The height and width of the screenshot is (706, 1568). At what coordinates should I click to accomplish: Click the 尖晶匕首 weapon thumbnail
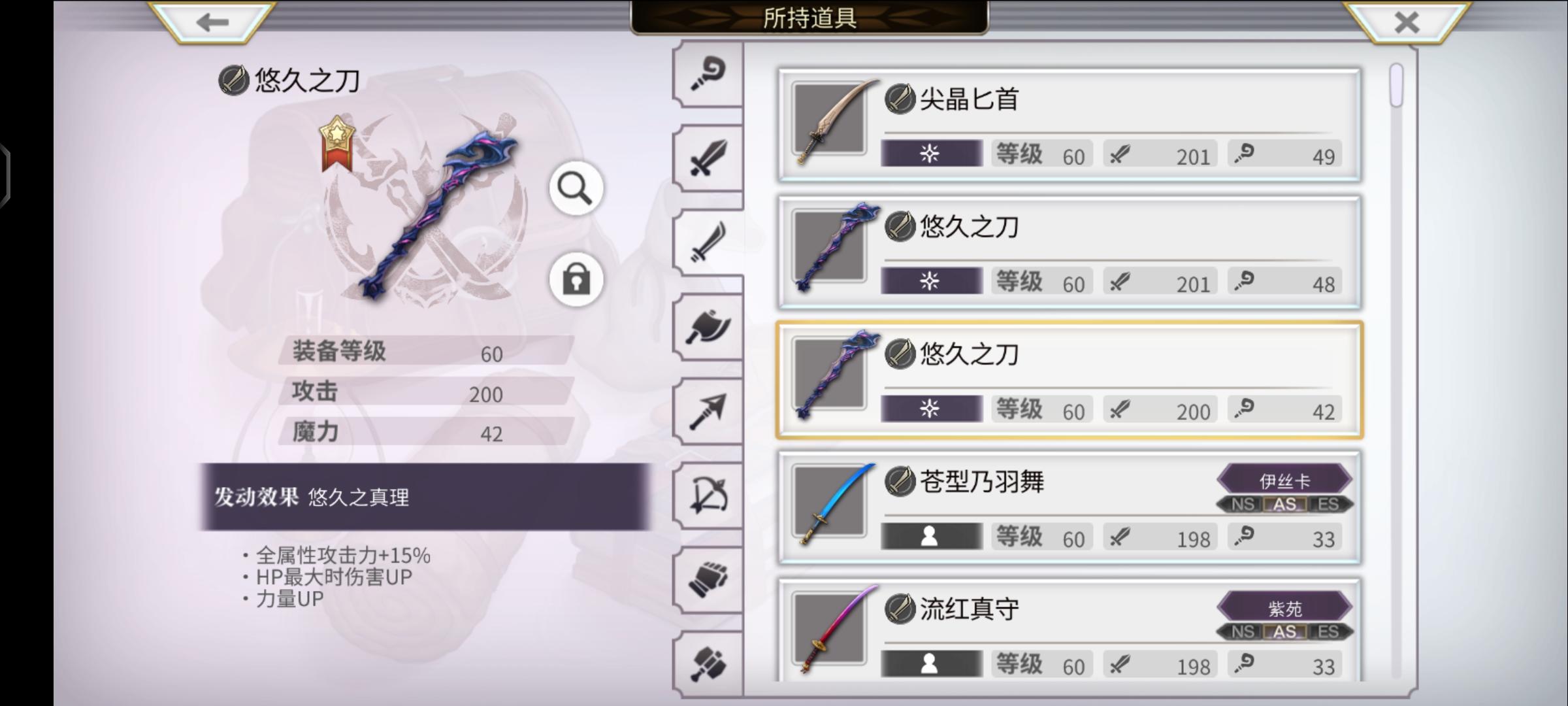coord(831,120)
